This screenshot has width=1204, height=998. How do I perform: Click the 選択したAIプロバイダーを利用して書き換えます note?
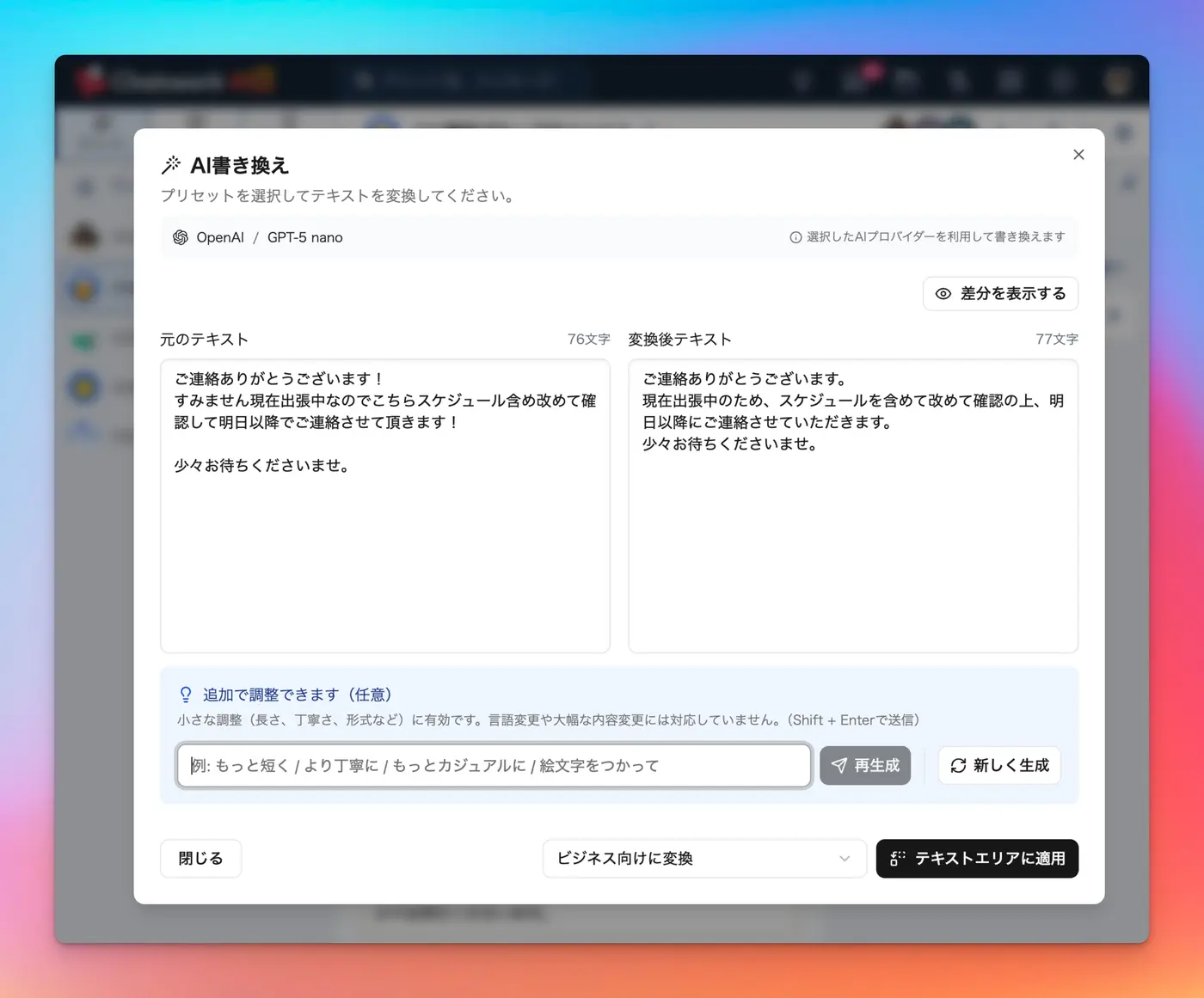point(936,237)
